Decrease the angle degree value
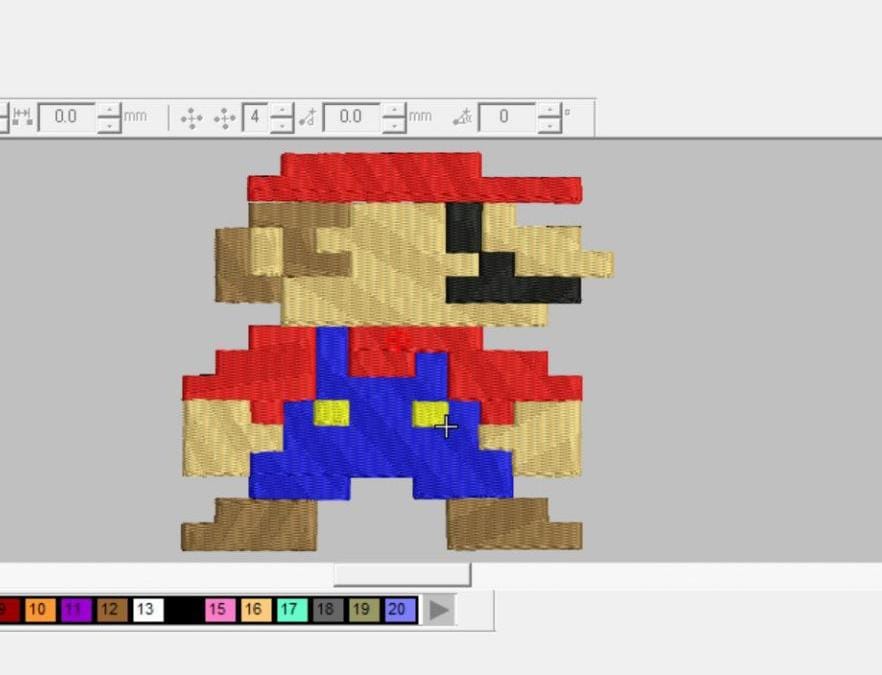The height and width of the screenshot is (675, 882). point(549,125)
